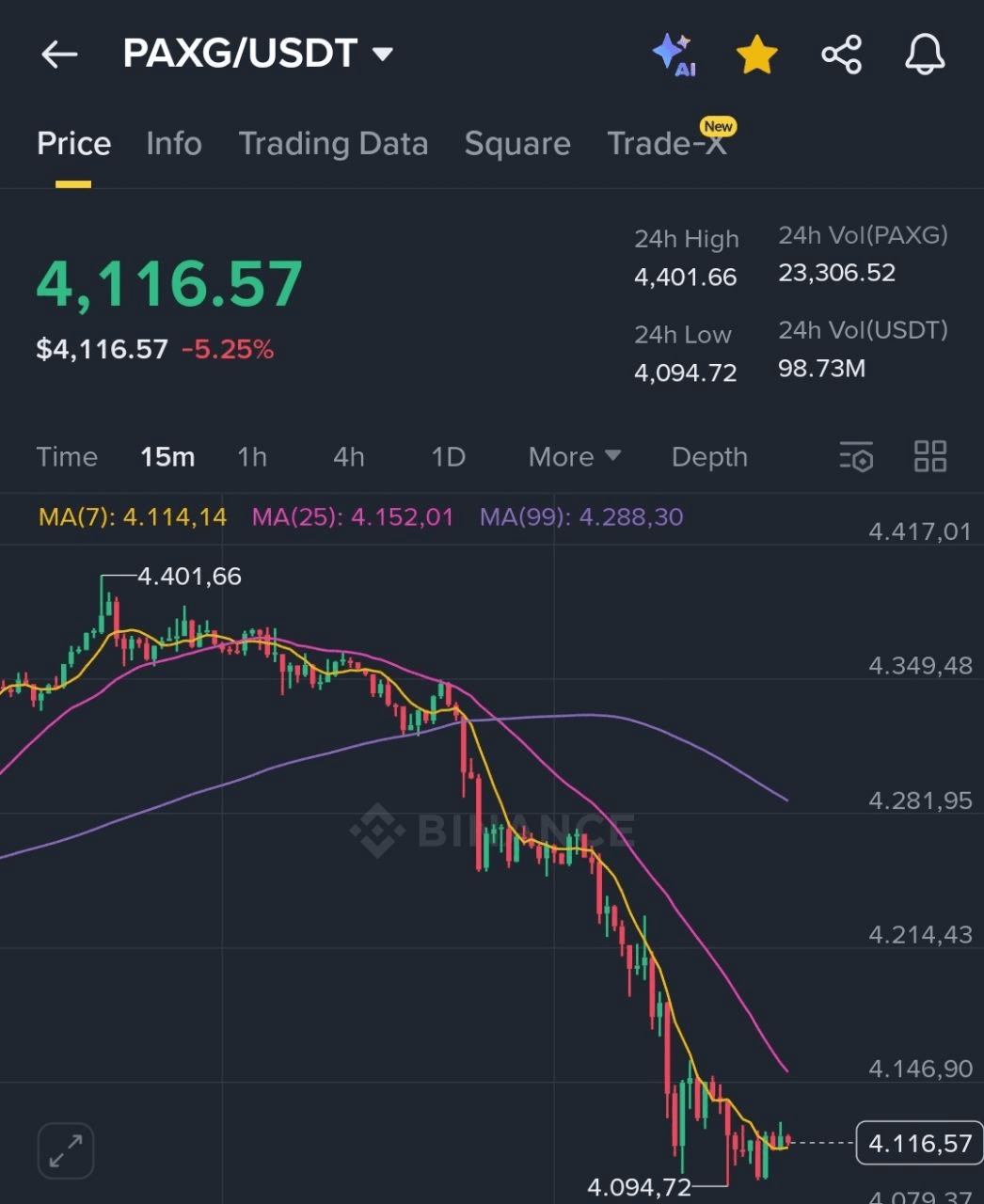Image resolution: width=984 pixels, height=1204 pixels.
Task: Expand chart to fullscreen
Action: pyautogui.click(x=66, y=1149)
